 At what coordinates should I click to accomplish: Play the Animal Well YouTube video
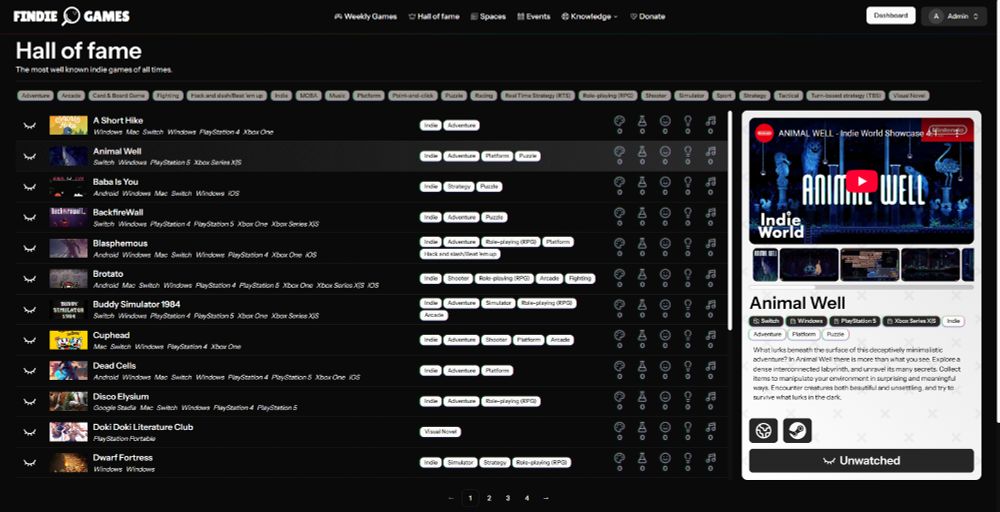[x=862, y=180]
